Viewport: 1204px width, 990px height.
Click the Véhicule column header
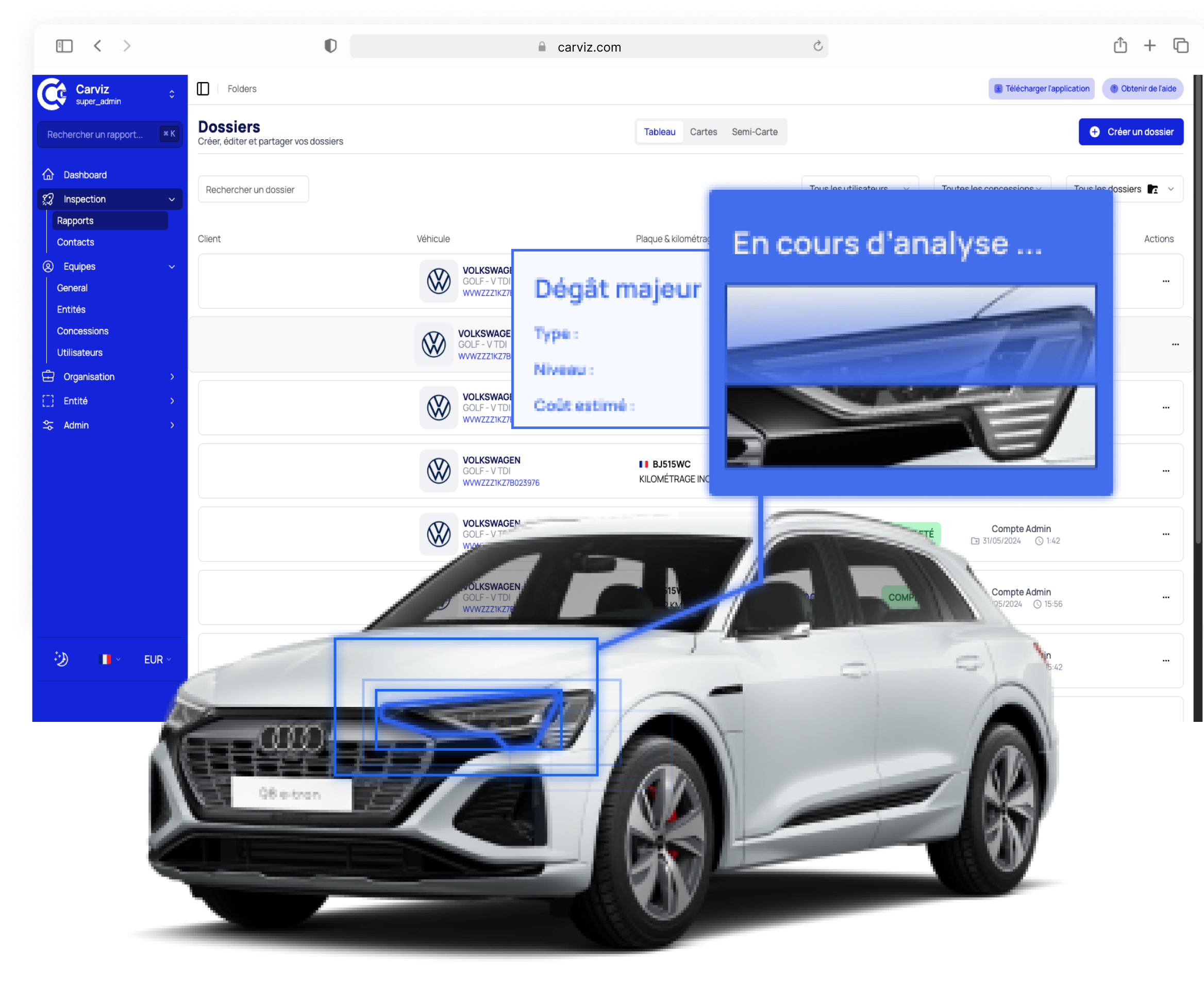(x=433, y=239)
